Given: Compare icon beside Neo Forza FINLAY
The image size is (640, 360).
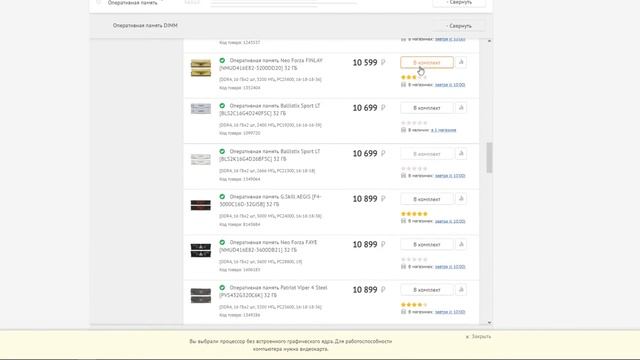Looking at the screenshot, I should 461,62.
